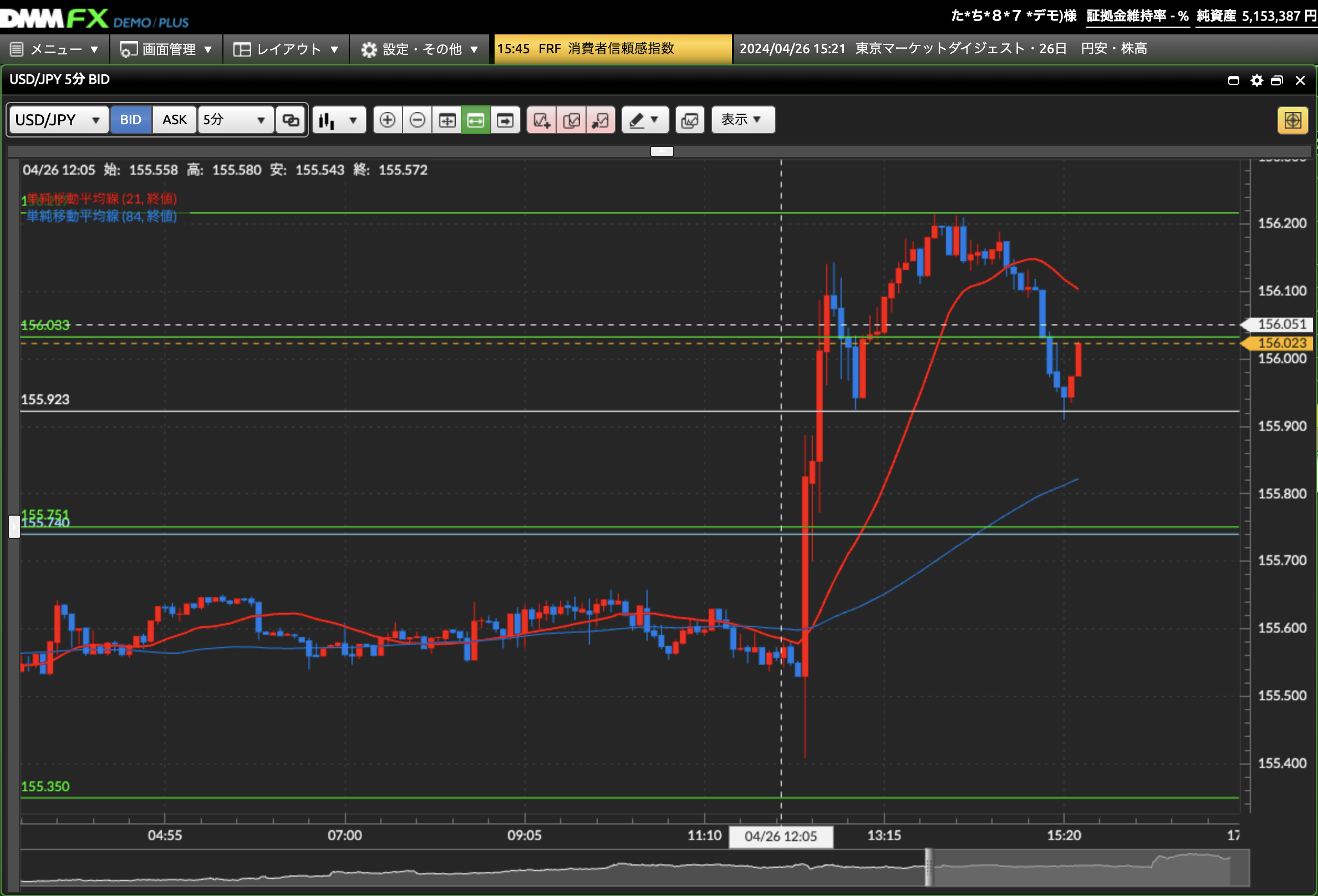Click the 設定・その他 gear icon
Image resolution: width=1318 pixels, height=896 pixels.
[x=369, y=49]
